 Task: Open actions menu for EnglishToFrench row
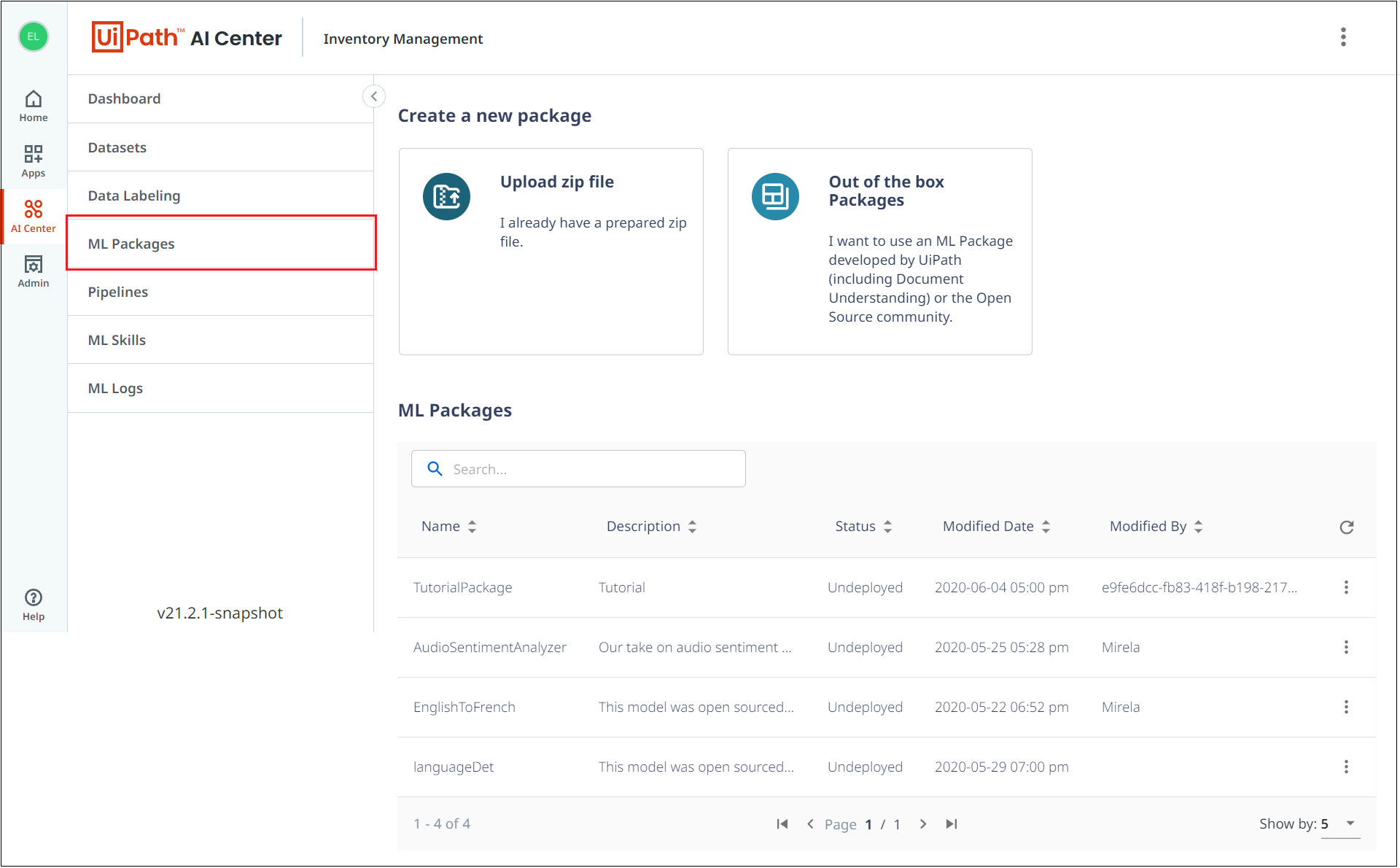coord(1346,708)
